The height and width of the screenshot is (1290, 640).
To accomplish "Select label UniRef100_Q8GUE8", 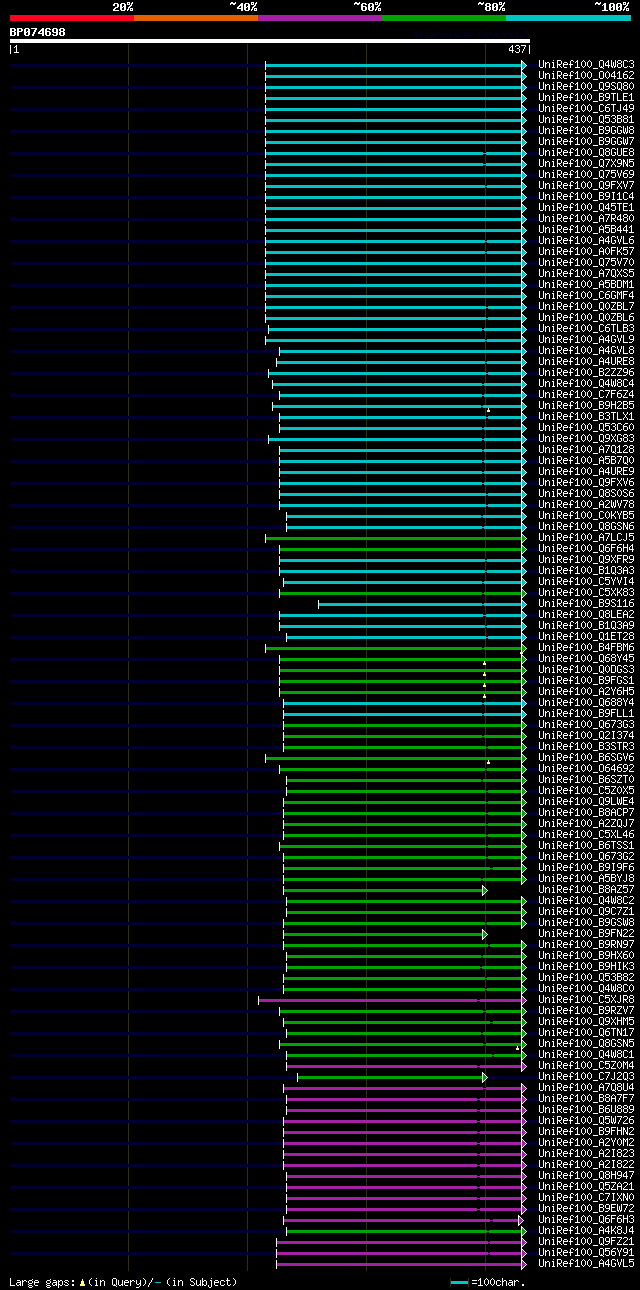I will click(586, 152).
